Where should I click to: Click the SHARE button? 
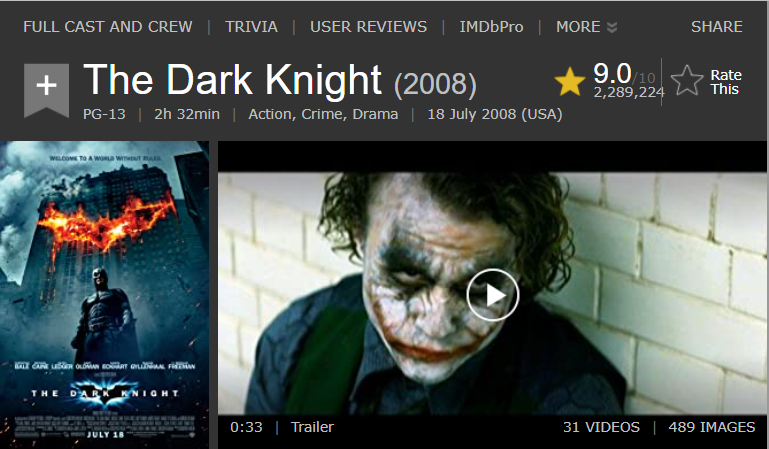point(717,26)
